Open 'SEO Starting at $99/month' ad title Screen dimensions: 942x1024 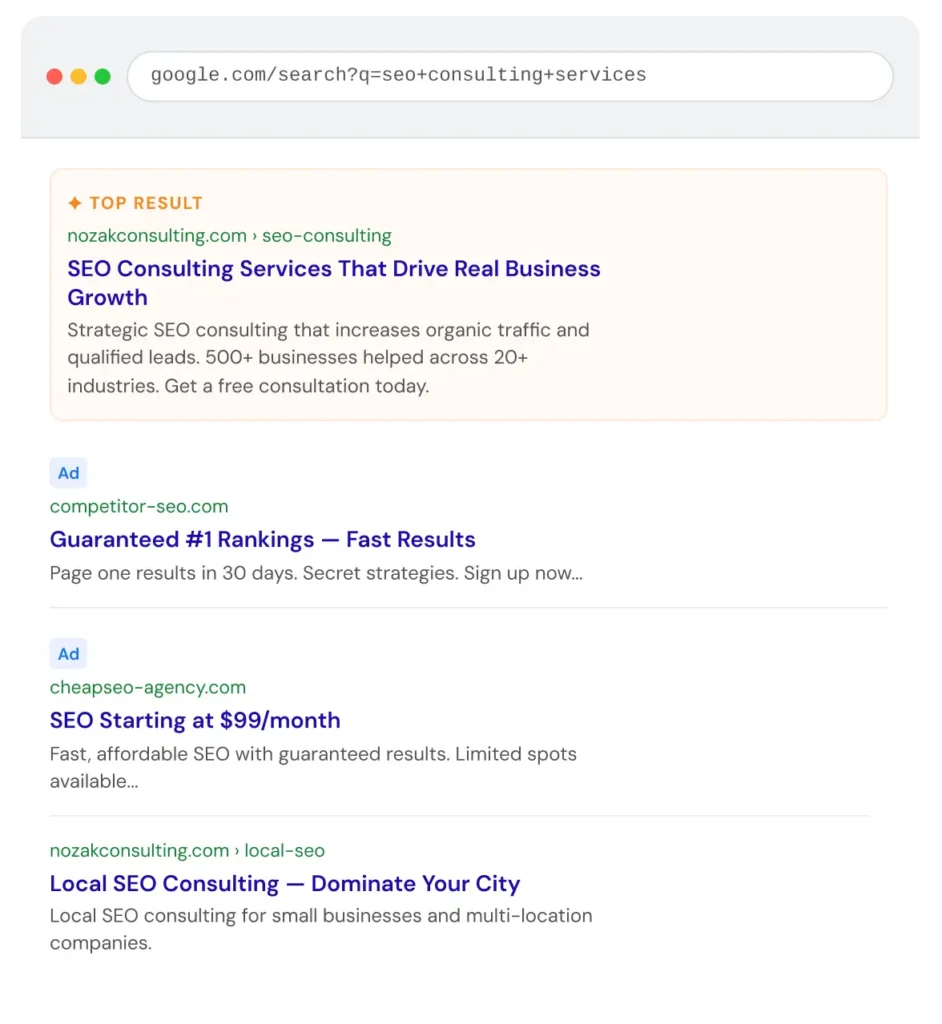[x=195, y=720]
